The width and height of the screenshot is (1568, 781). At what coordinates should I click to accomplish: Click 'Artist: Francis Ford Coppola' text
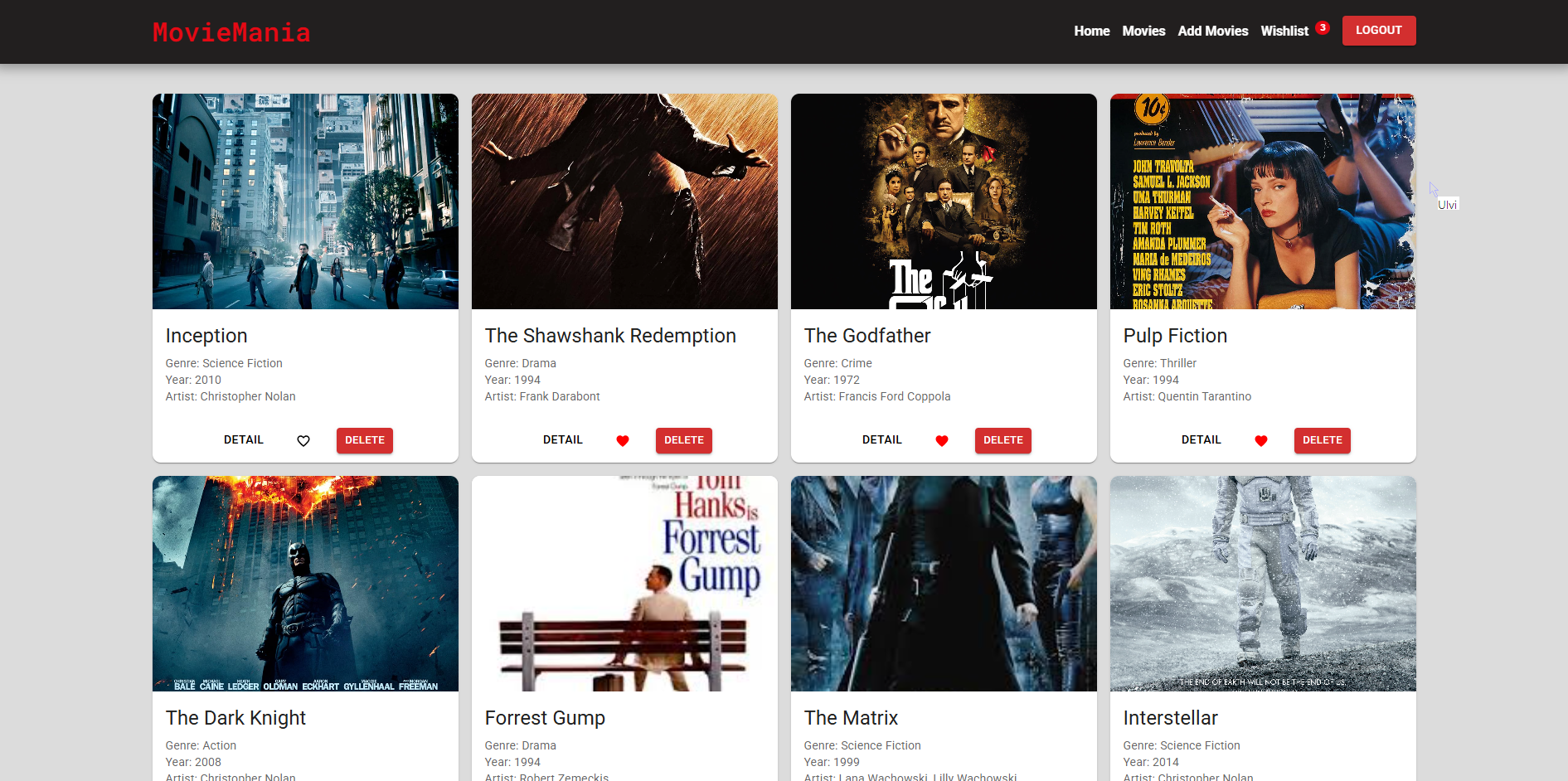click(877, 396)
